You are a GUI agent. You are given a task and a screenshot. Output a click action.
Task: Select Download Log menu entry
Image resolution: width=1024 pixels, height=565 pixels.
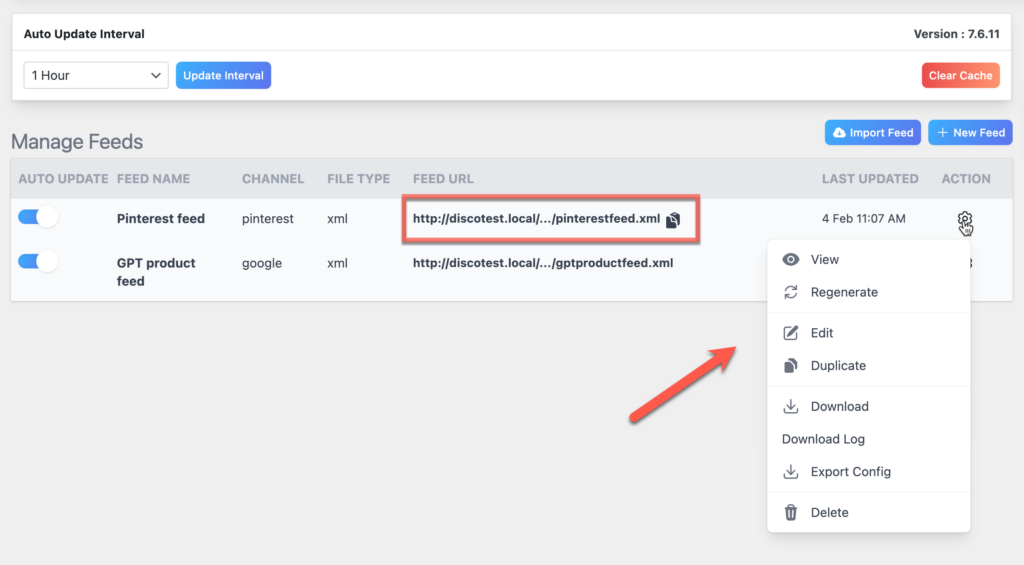tap(868, 439)
